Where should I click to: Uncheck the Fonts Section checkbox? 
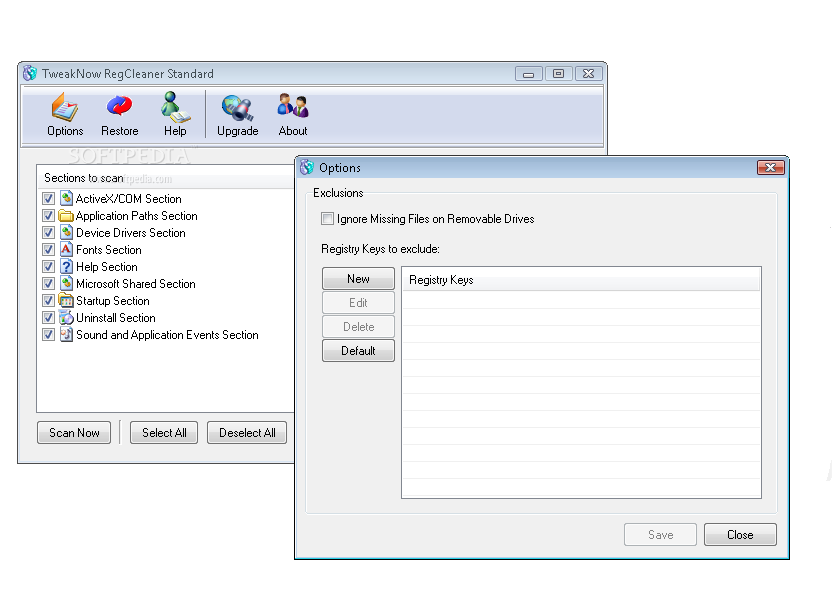(48, 250)
